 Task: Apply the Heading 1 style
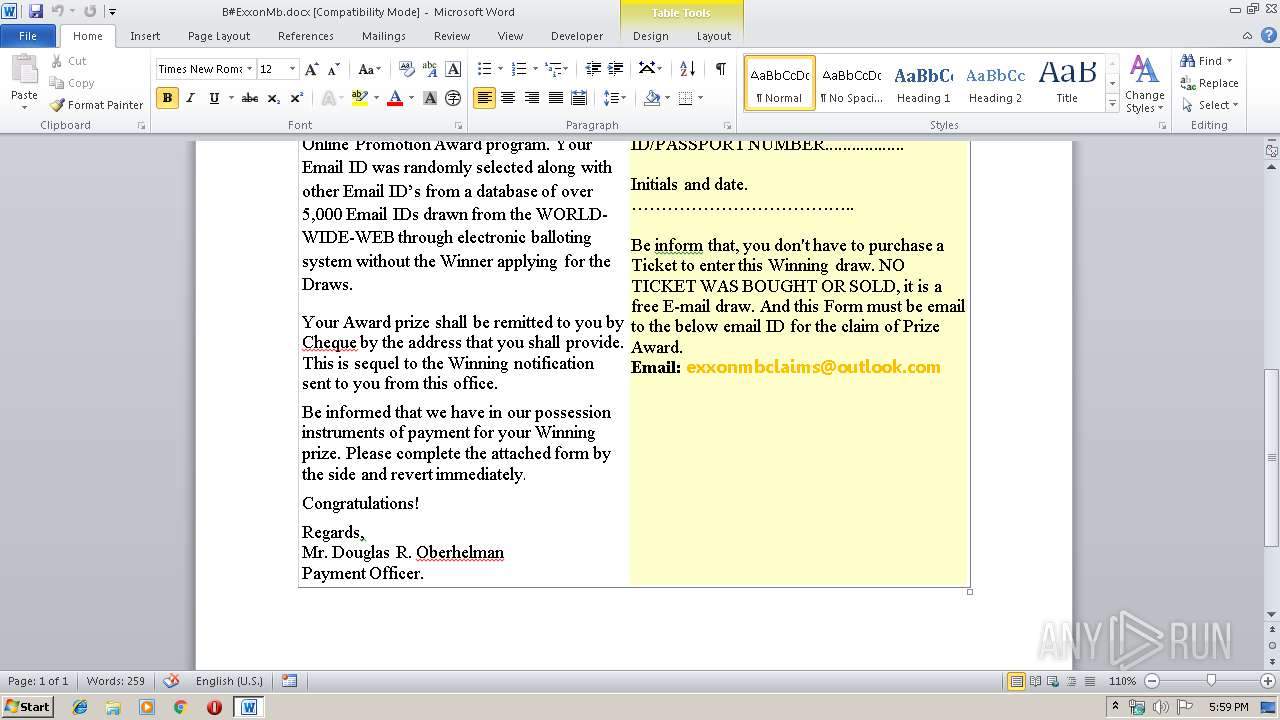click(923, 83)
